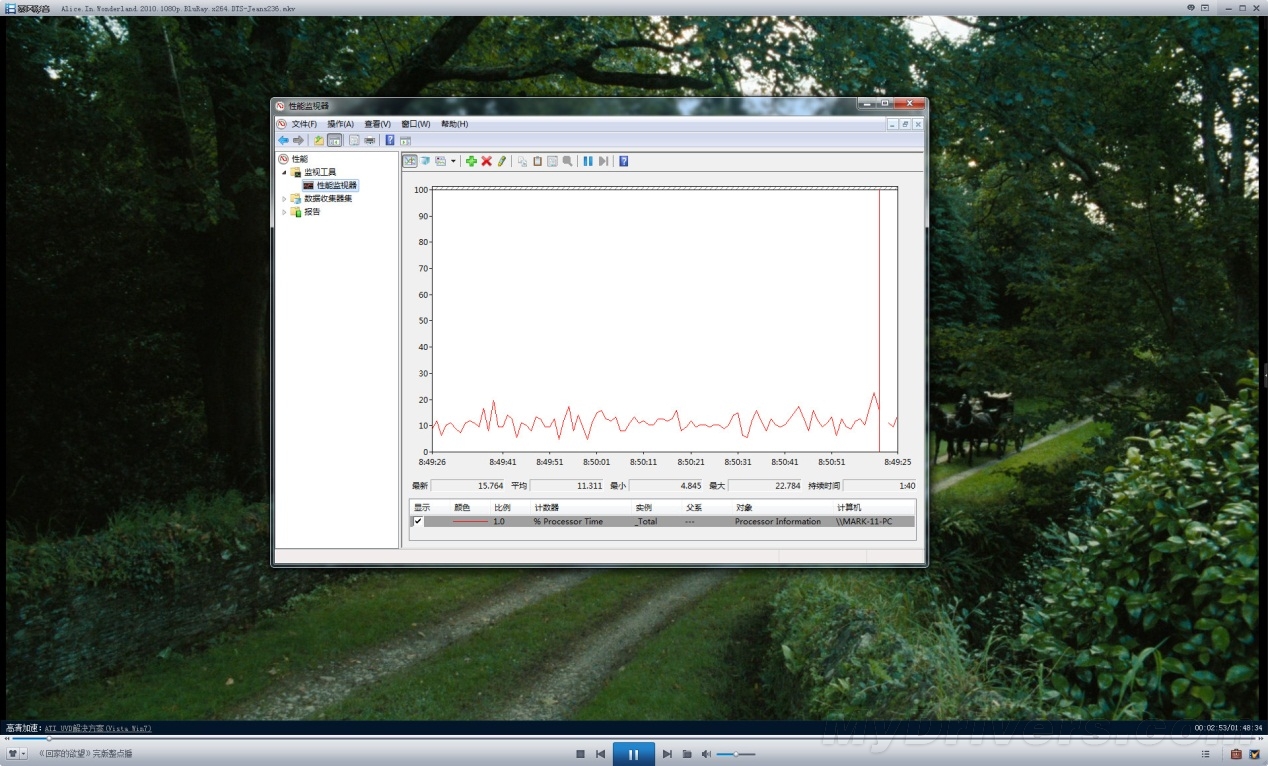Click the back arrow in the console toolbar
This screenshot has height=766, width=1268.
(x=284, y=141)
